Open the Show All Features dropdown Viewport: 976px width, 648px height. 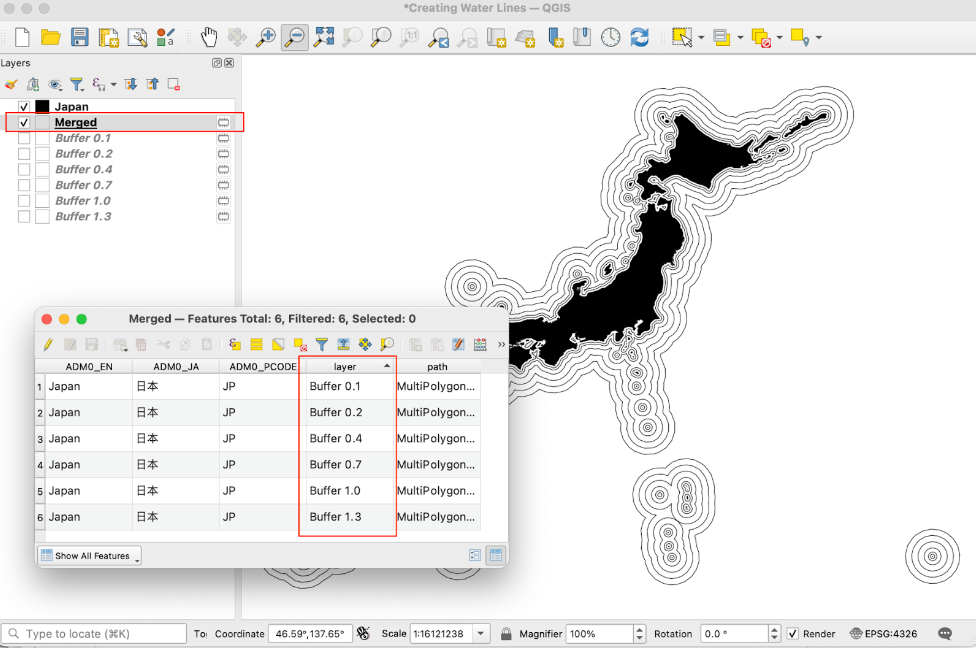(x=90, y=556)
